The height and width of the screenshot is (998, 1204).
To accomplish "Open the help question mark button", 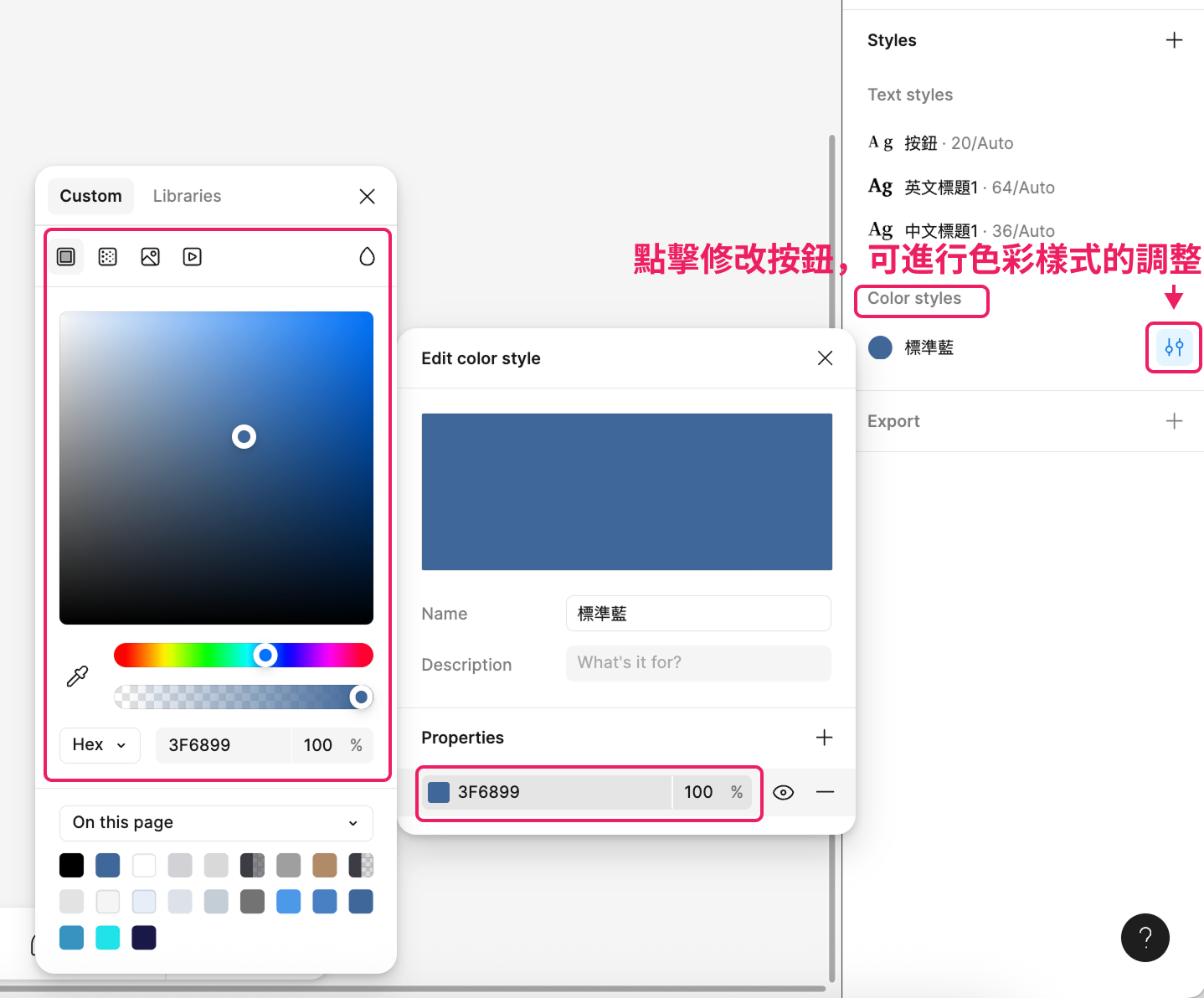I will point(1145,938).
